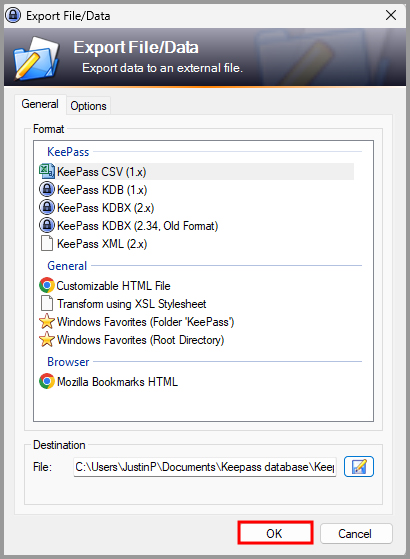Focus the destination File path field
The image size is (410, 559).
pos(205,467)
